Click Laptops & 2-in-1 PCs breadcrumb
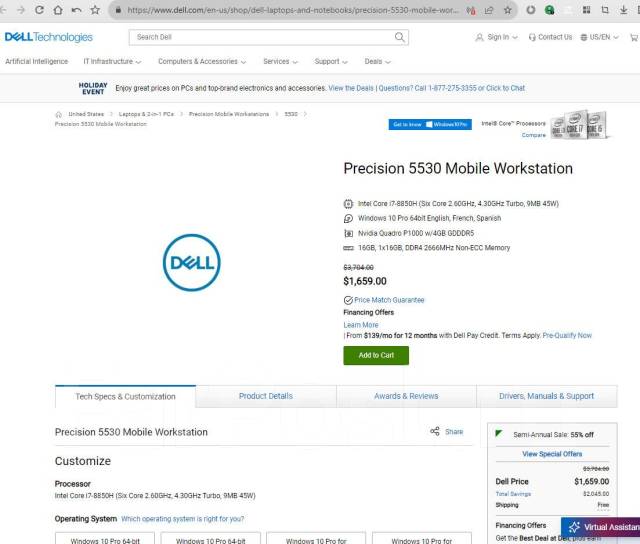Viewport: 640px width, 544px height. (146, 114)
